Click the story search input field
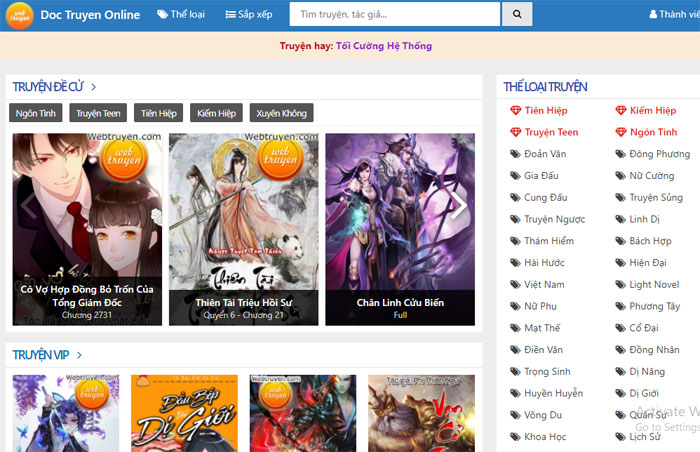Viewport: 700px width, 452px height. pyautogui.click(x=394, y=15)
